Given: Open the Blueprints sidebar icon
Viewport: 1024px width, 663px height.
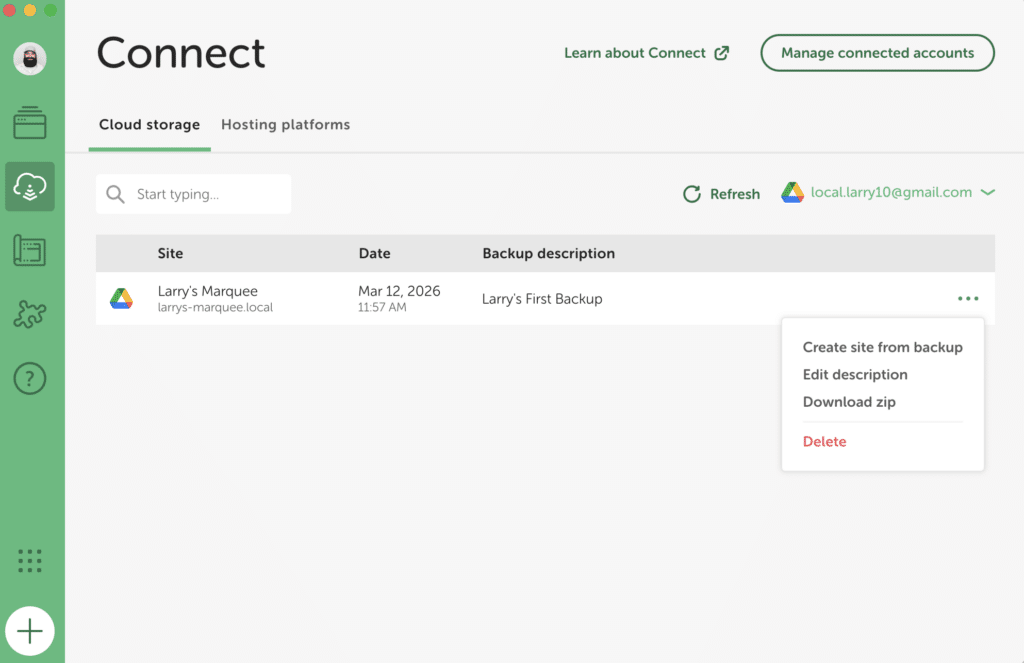Looking at the screenshot, I should point(30,251).
